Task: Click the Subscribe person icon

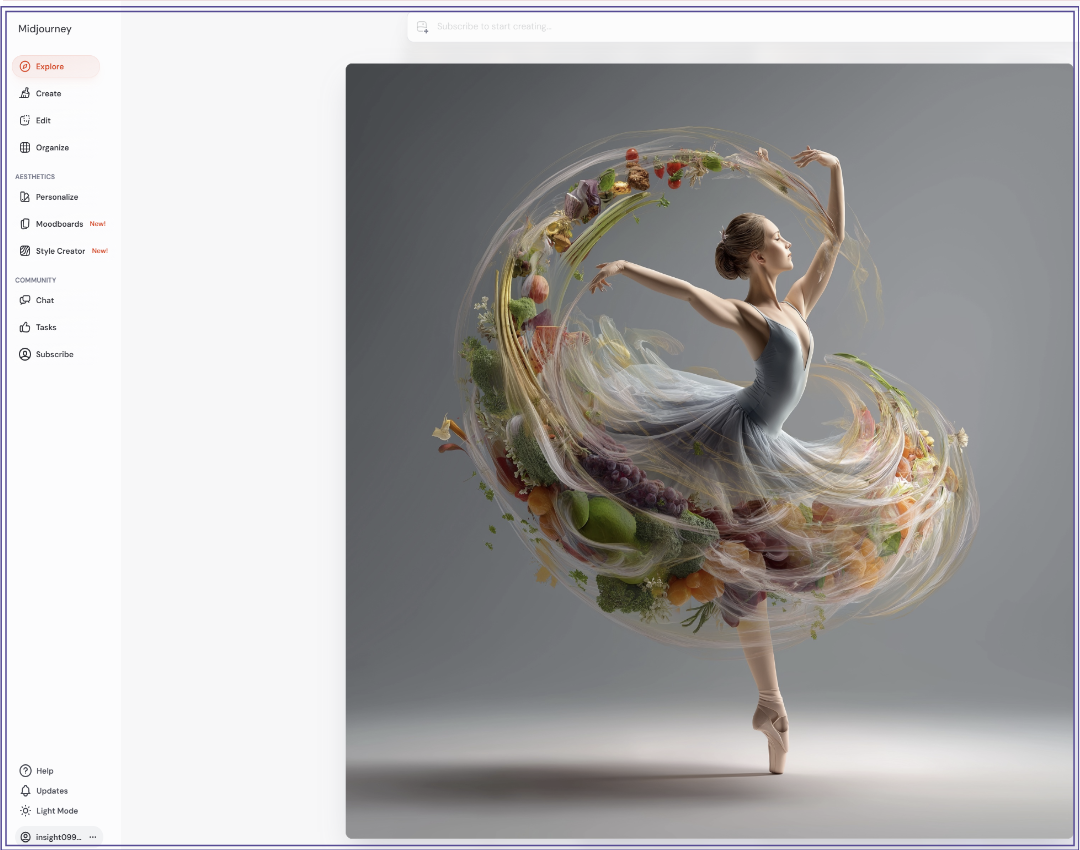Action: point(25,354)
